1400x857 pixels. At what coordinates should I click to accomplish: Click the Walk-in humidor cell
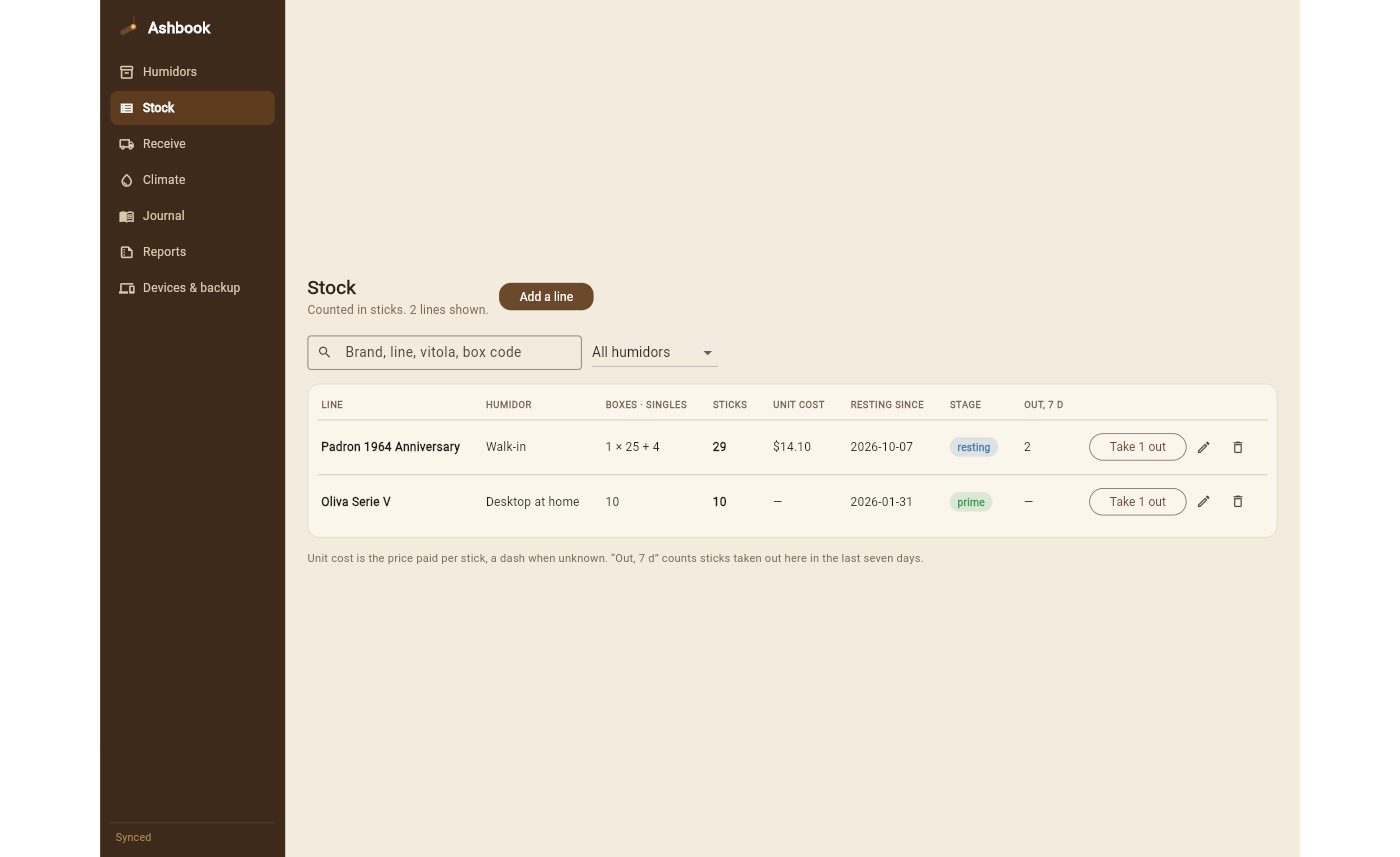point(506,447)
